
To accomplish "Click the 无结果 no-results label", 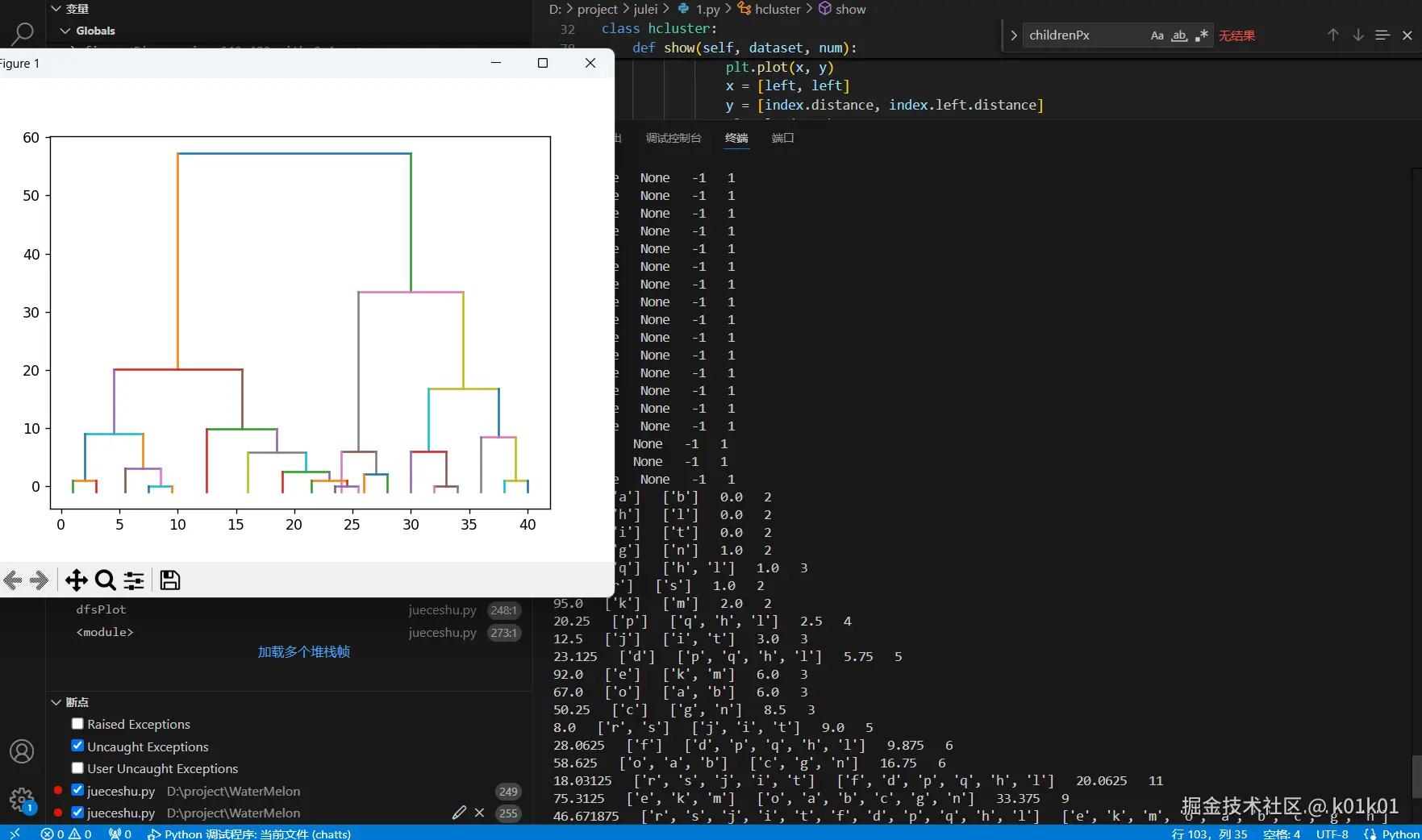I will point(1236,35).
